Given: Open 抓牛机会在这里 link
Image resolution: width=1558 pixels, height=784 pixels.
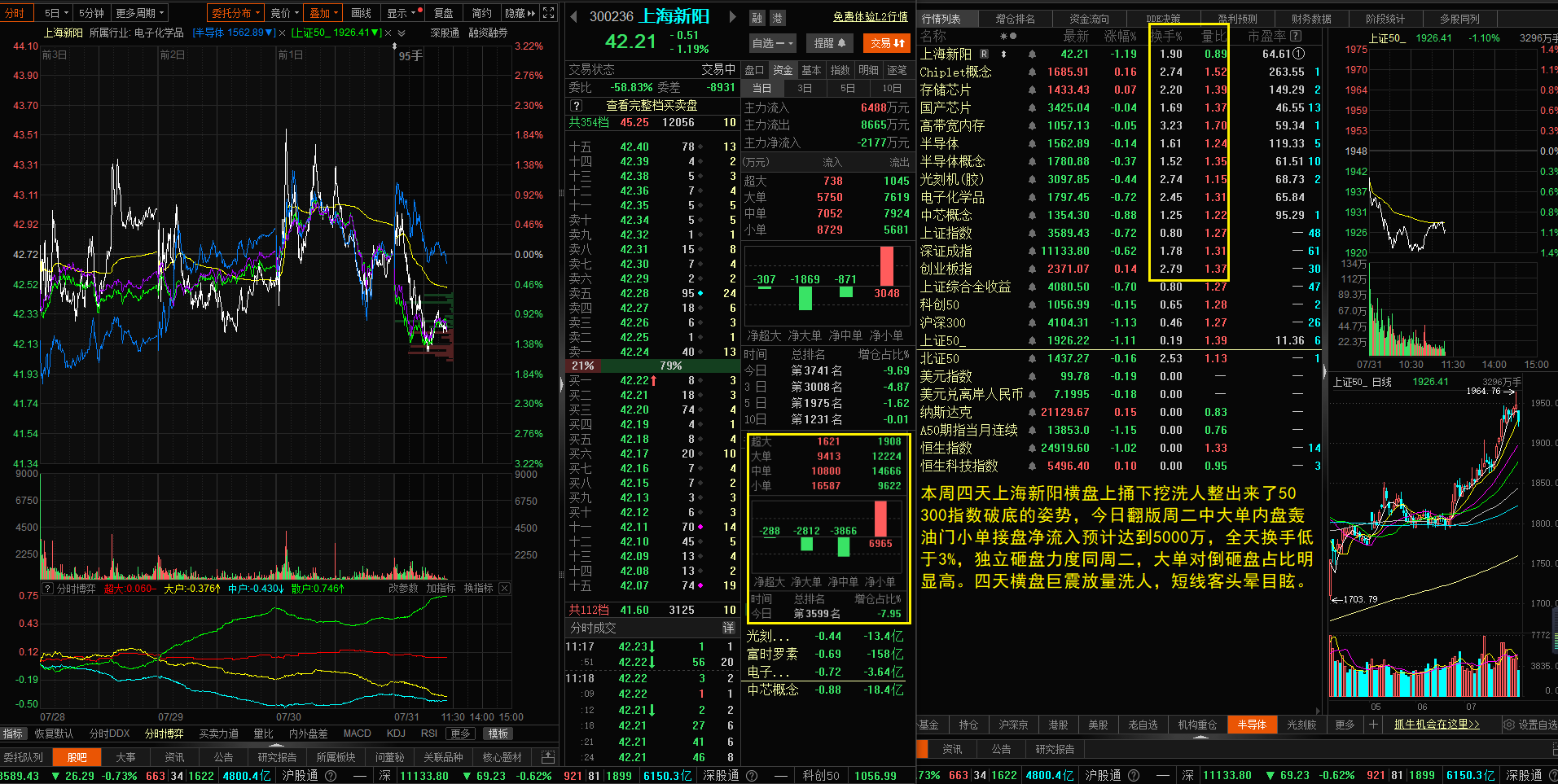Looking at the screenshot, I should click(1436, 725).
